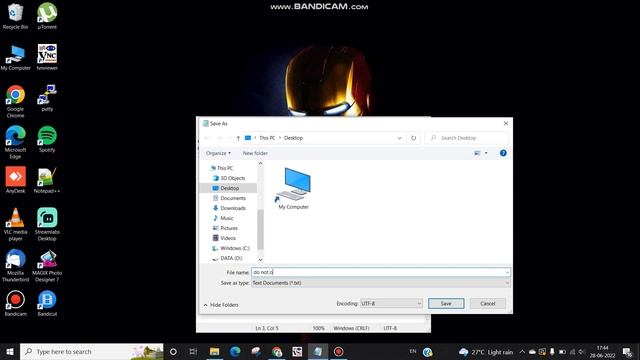
Task: Open the view options dropdown arrow
Action: (486, 153)
